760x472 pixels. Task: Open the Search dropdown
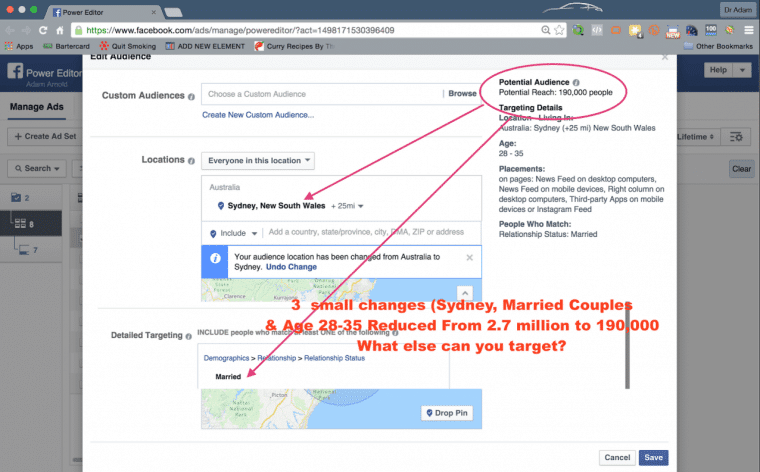click(x=37, y=168)
